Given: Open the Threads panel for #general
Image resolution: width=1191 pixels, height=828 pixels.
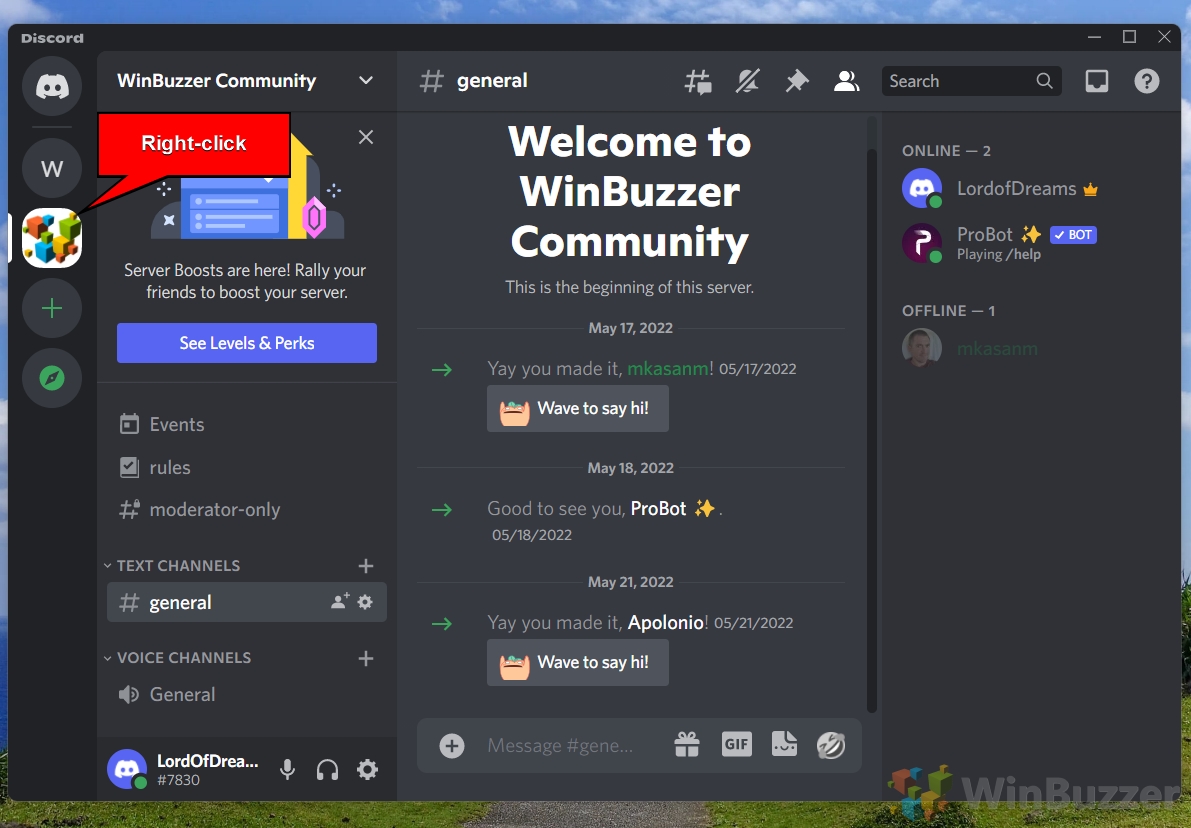Looking at the screenshot, I should (698, 81).
